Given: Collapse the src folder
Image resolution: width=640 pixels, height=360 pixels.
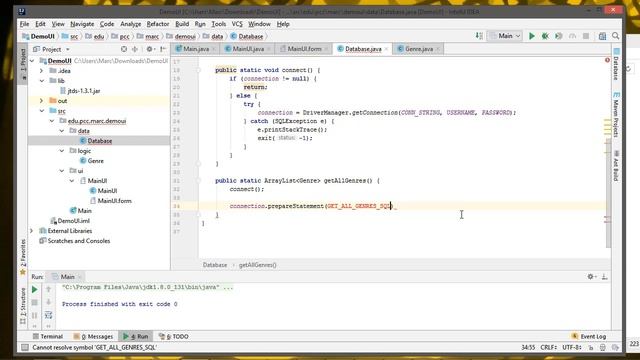Looking at the screenshot, I should pyautogui.click(x=42, y=111).
